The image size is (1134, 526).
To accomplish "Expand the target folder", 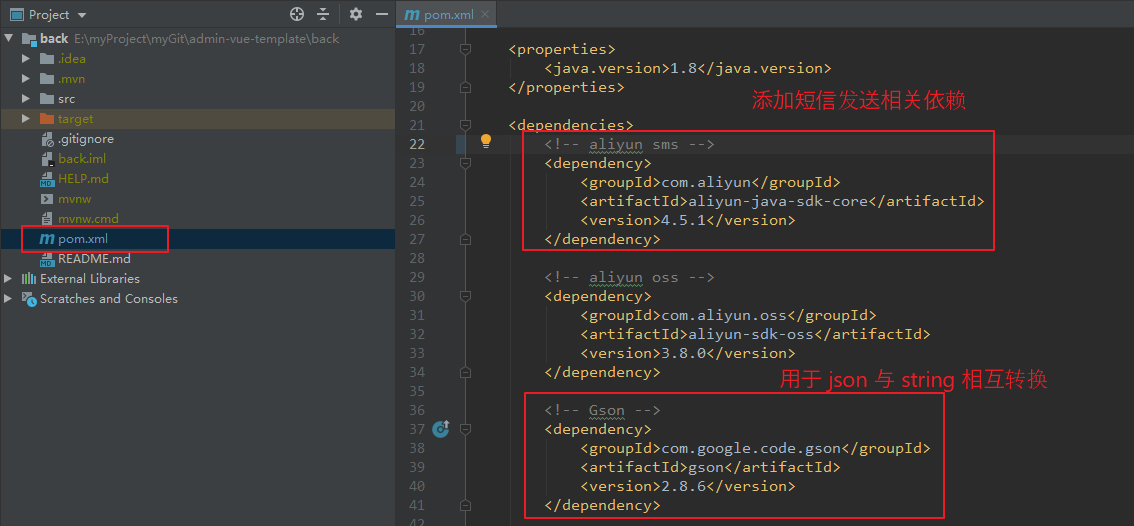I will (x=26, y=119).
